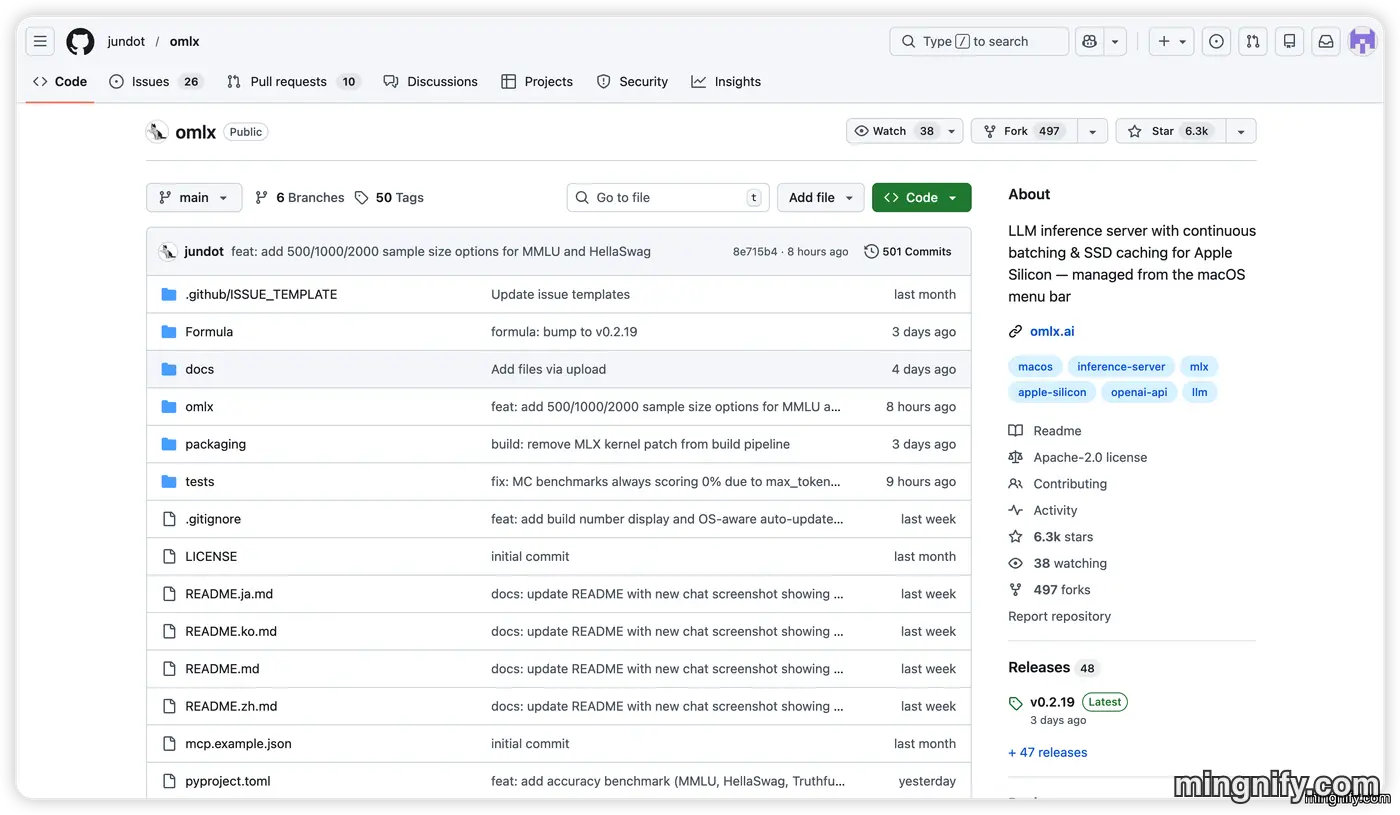Image resolution: width=1400 pixels, height=815 pixels.
Task: Go to GitHub home via Octocat logo
Action: 80,41
